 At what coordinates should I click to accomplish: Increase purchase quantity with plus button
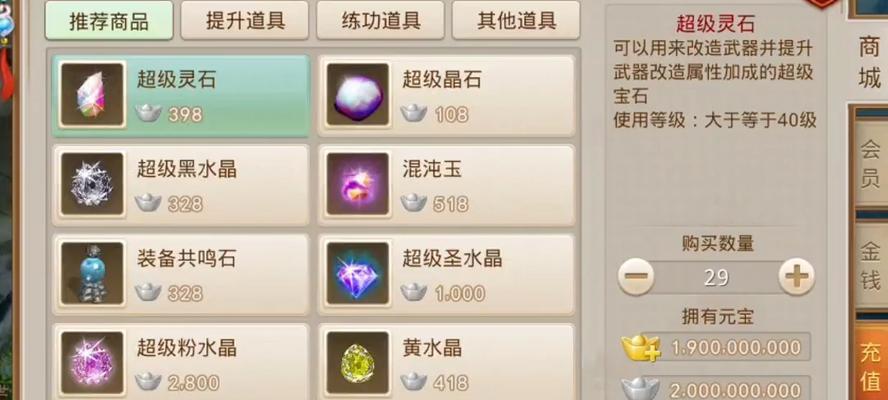[797, 277]
